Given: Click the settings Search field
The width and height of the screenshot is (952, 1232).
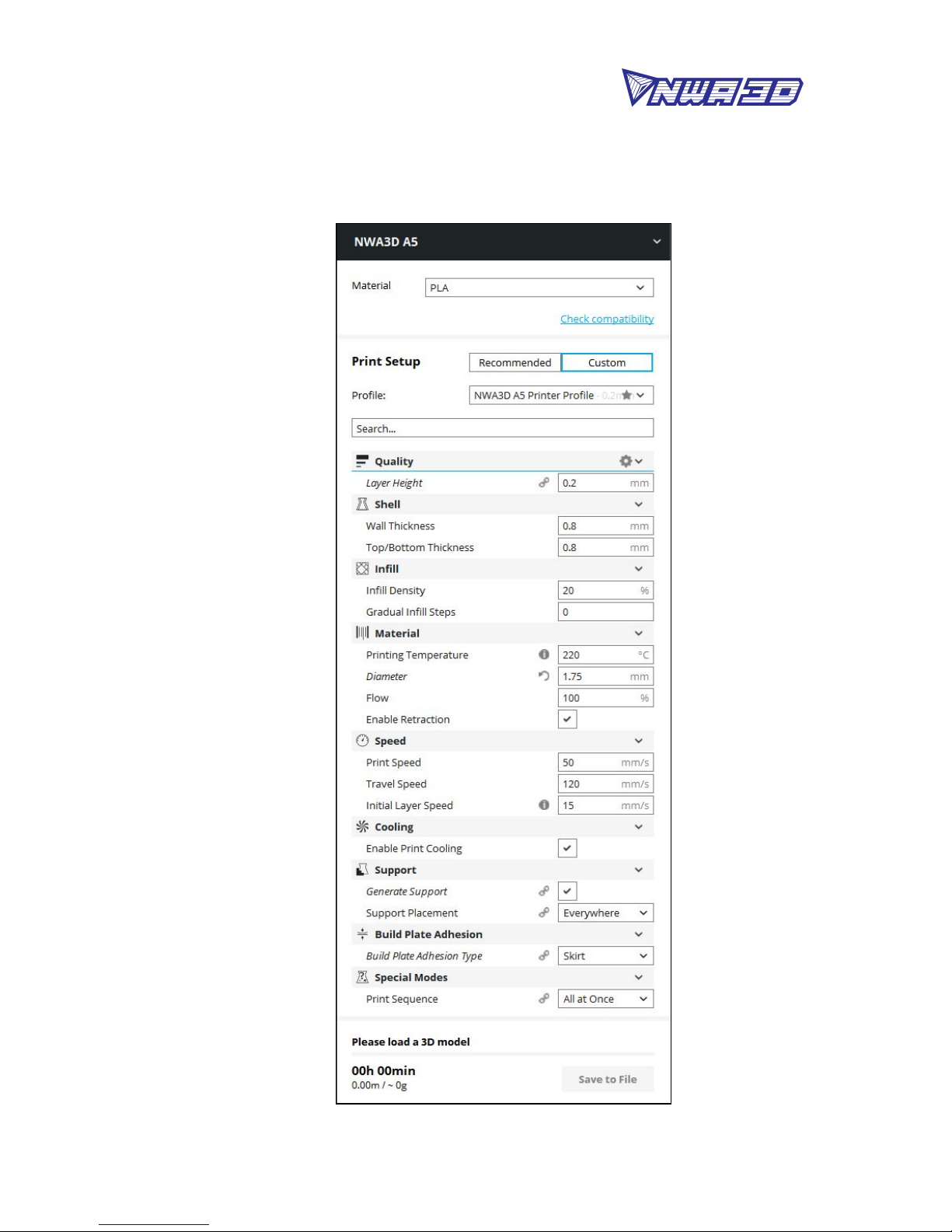Looking at the screenshot, I should (502, 428).
